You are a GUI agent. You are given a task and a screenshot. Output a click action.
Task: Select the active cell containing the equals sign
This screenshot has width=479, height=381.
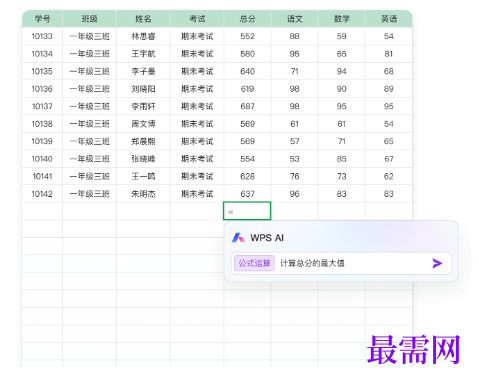247,211
